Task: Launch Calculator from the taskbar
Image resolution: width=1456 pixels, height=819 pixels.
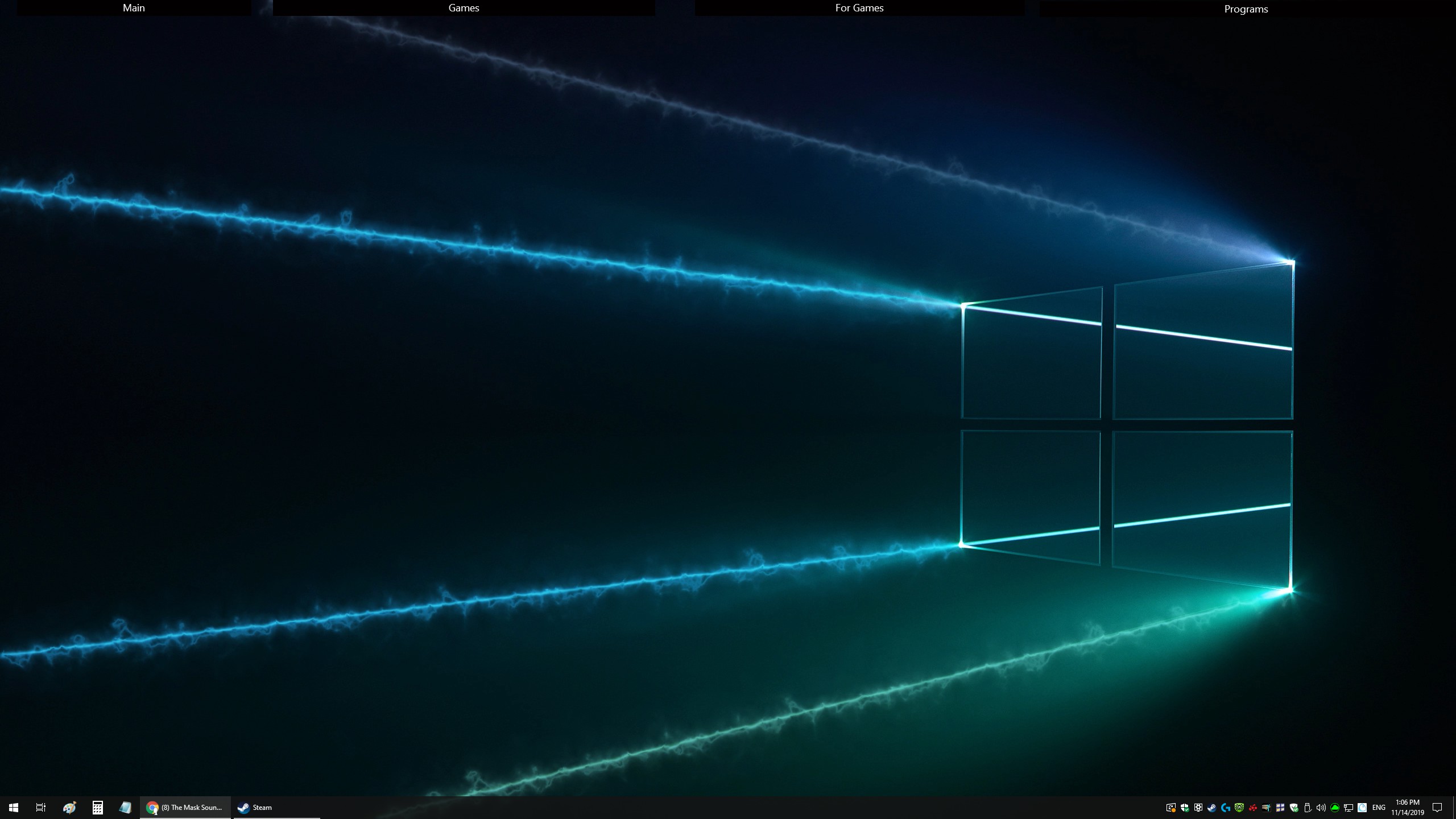Action: pyautogui.click(x=98, y=808)
